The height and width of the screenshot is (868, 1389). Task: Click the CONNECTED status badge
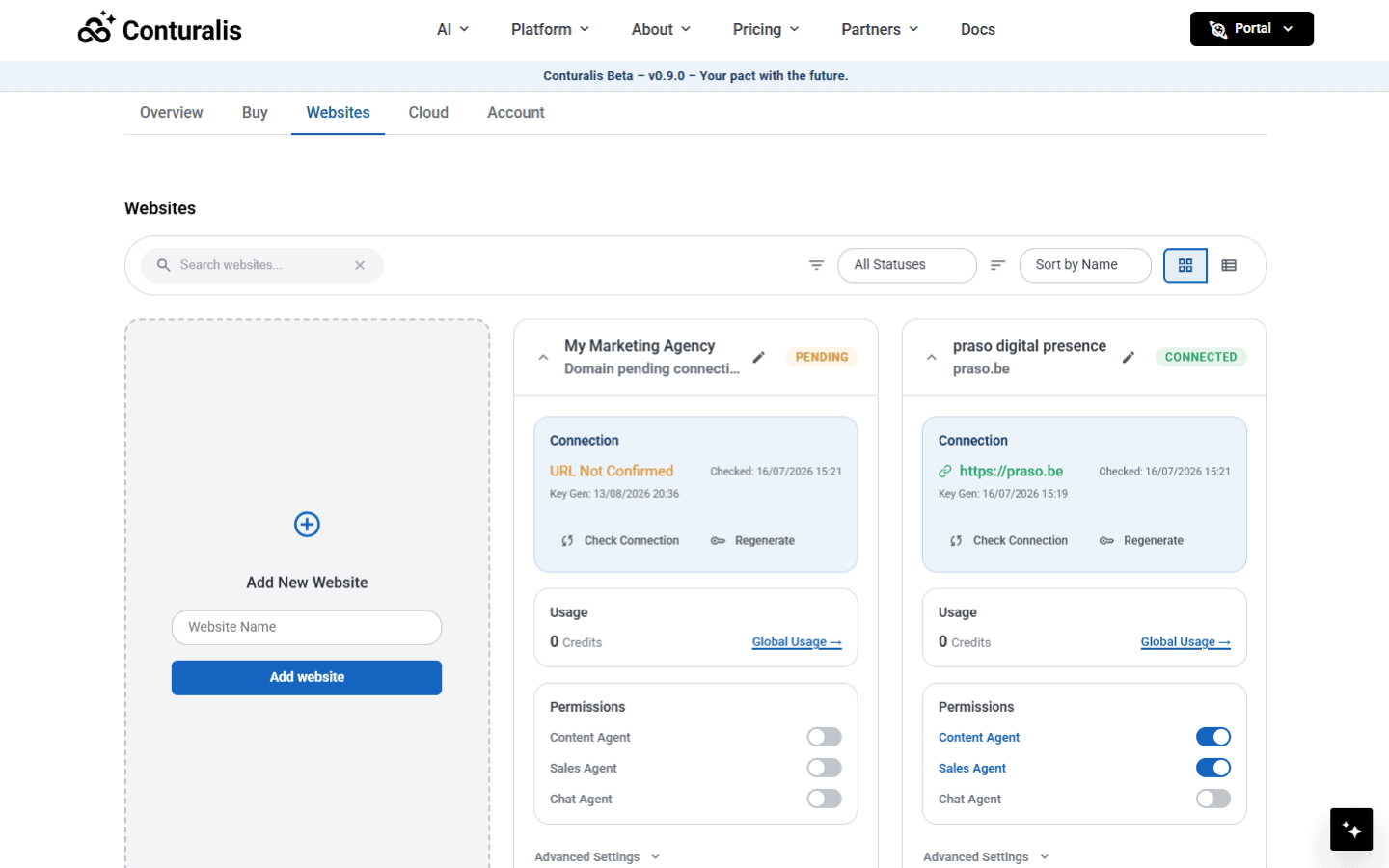[1201, 357]
